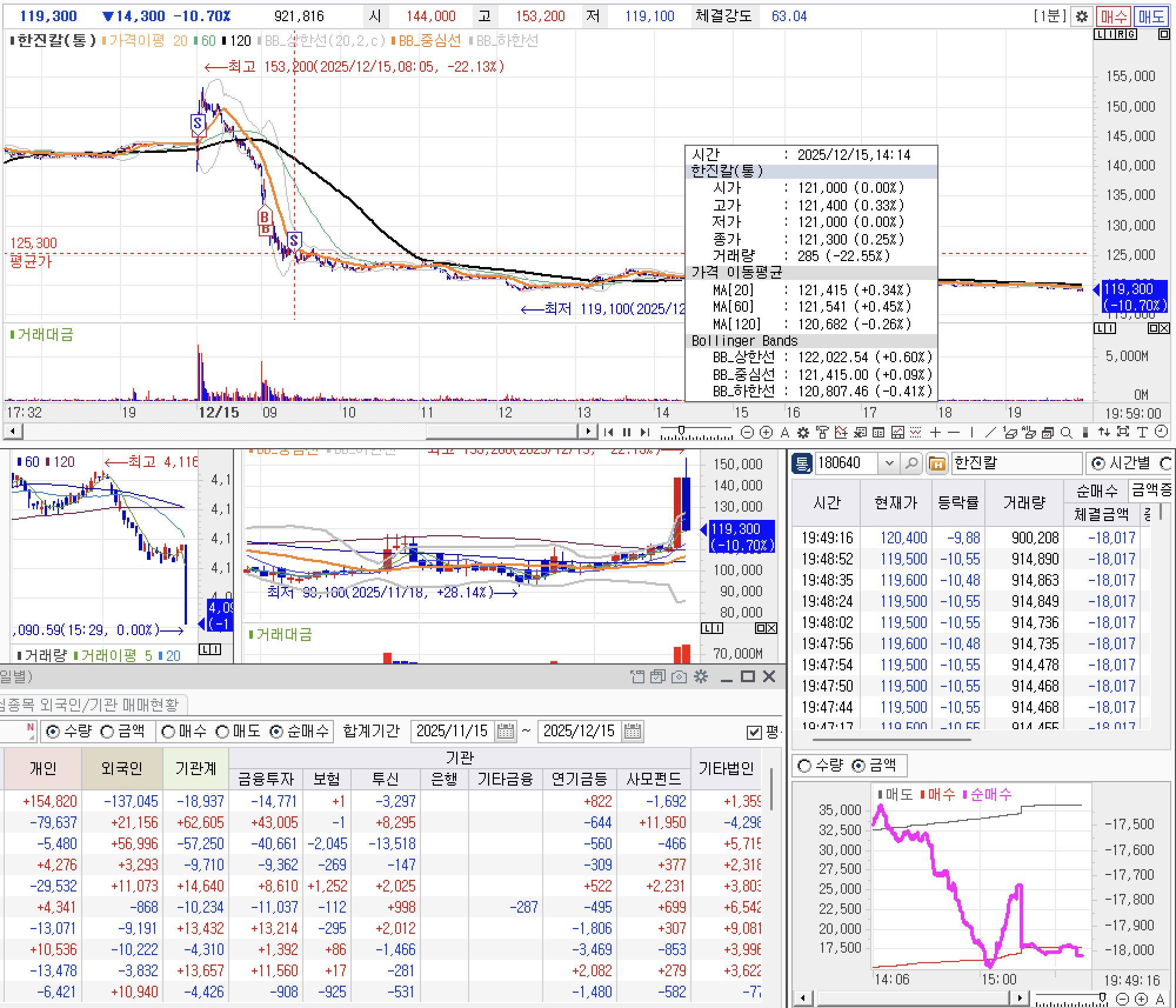Click the 외국인 column header
The height and width of the screenshot is (1008, 1176).
pos(122,768)
